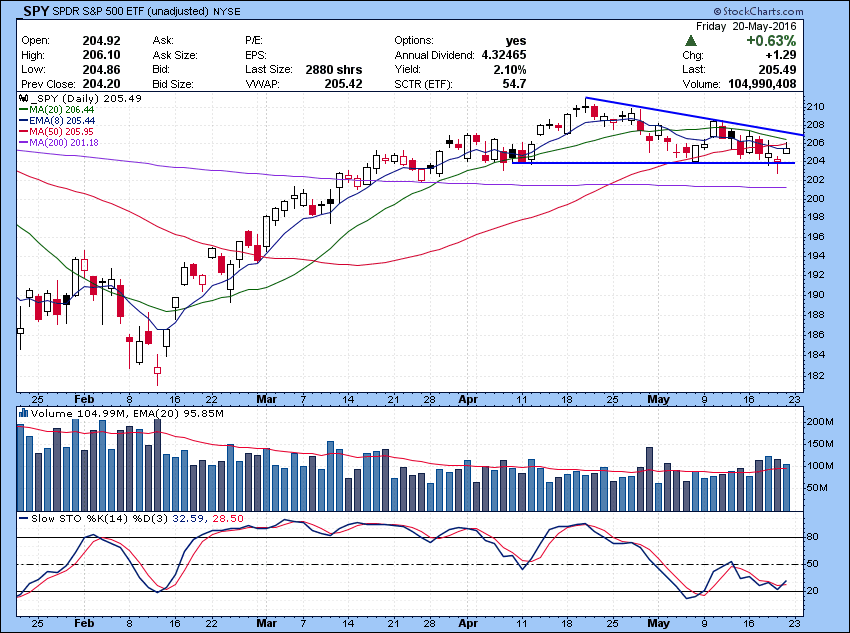The image size is (850, 633).
Task: Select the Last Size value 2880 shrs
Action: pyautogui.click(x=334, y=70)
